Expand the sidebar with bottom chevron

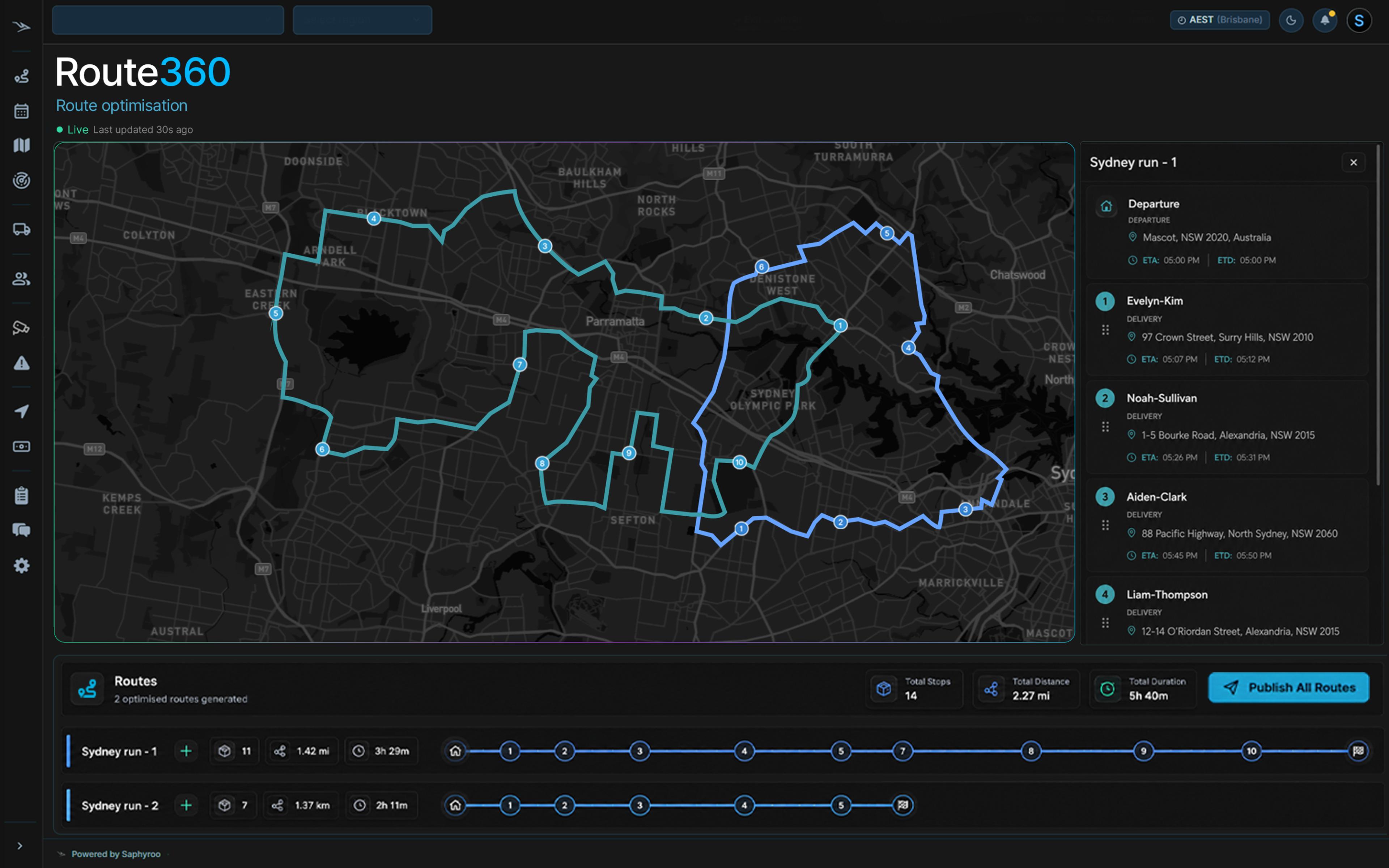click(x=20, y=846)
